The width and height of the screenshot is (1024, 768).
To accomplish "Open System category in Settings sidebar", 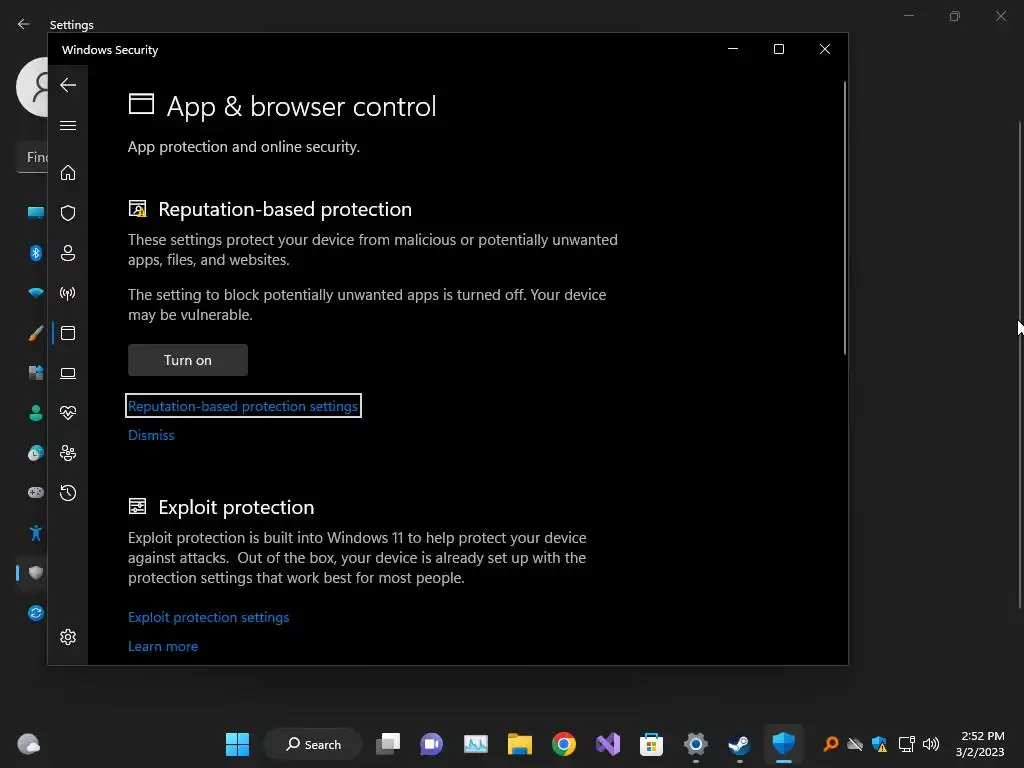I will pos(36,213).
